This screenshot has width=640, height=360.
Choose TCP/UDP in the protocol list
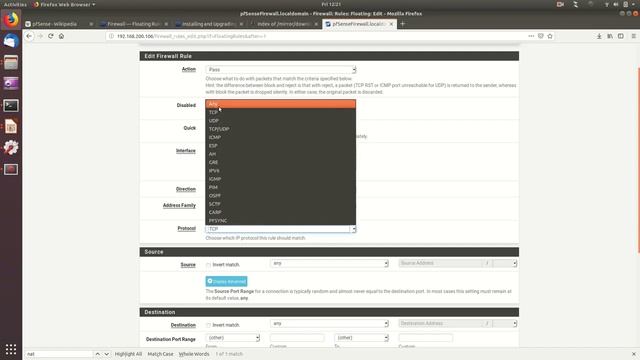click(280, 129)
